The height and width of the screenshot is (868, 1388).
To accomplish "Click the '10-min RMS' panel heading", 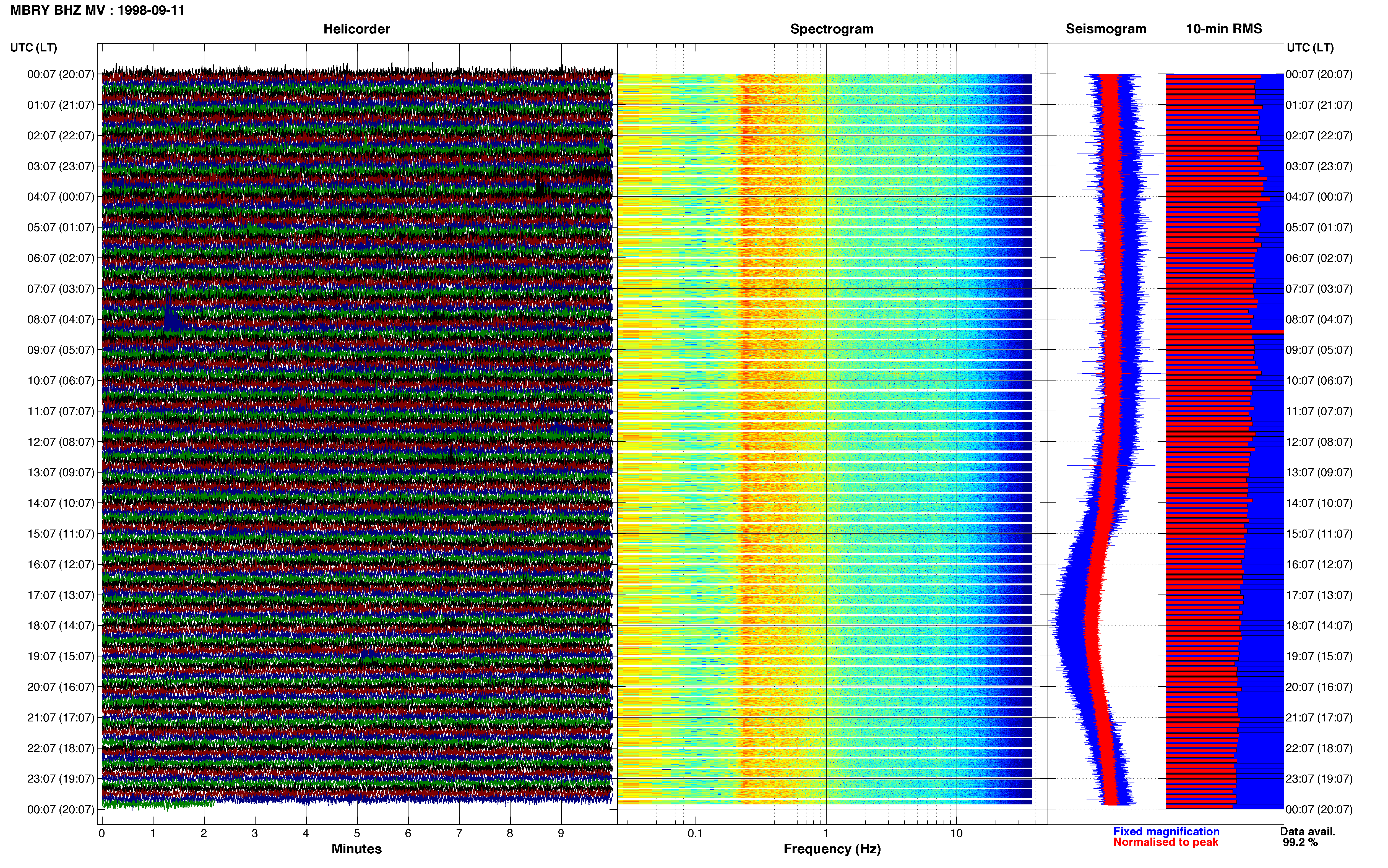I will [1224, 29].
